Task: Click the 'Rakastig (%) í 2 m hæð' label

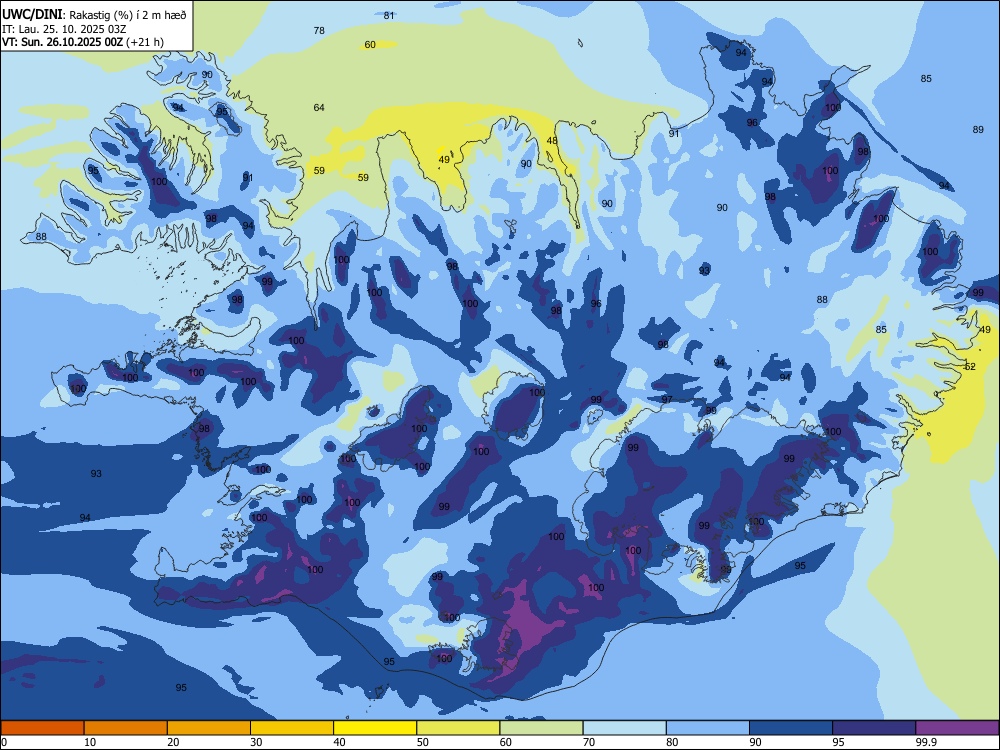Action: [128, 15]
